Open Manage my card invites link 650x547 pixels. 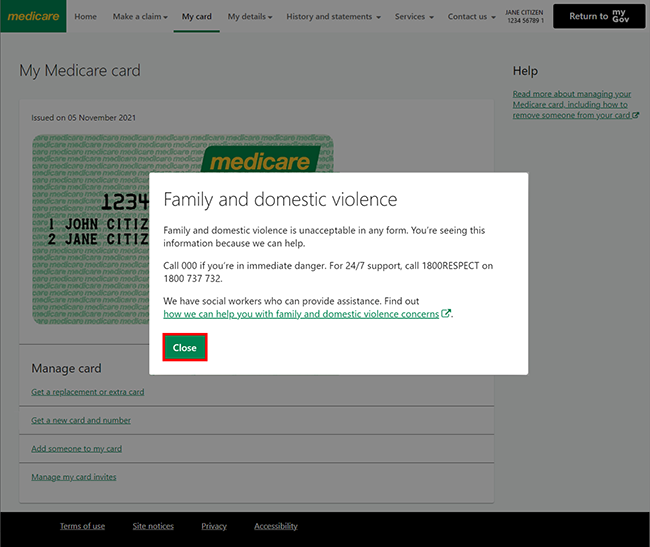tap(74, 477)
